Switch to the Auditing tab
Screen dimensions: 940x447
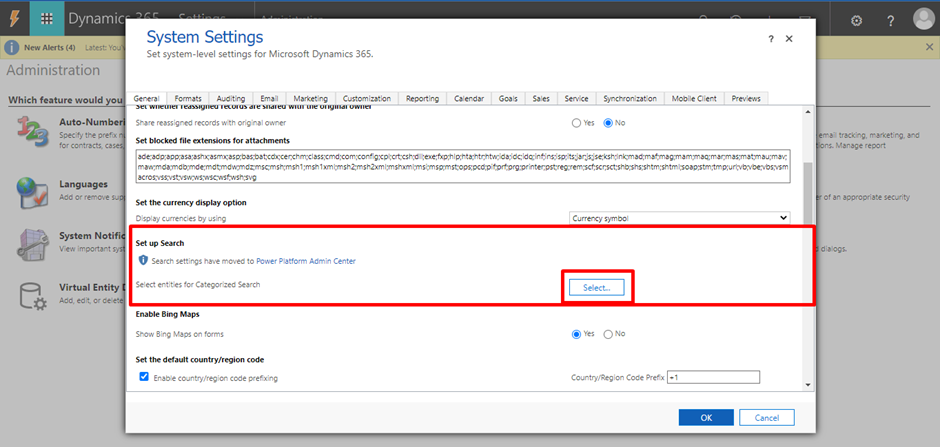pyautogui.click(x=231, y=98)
